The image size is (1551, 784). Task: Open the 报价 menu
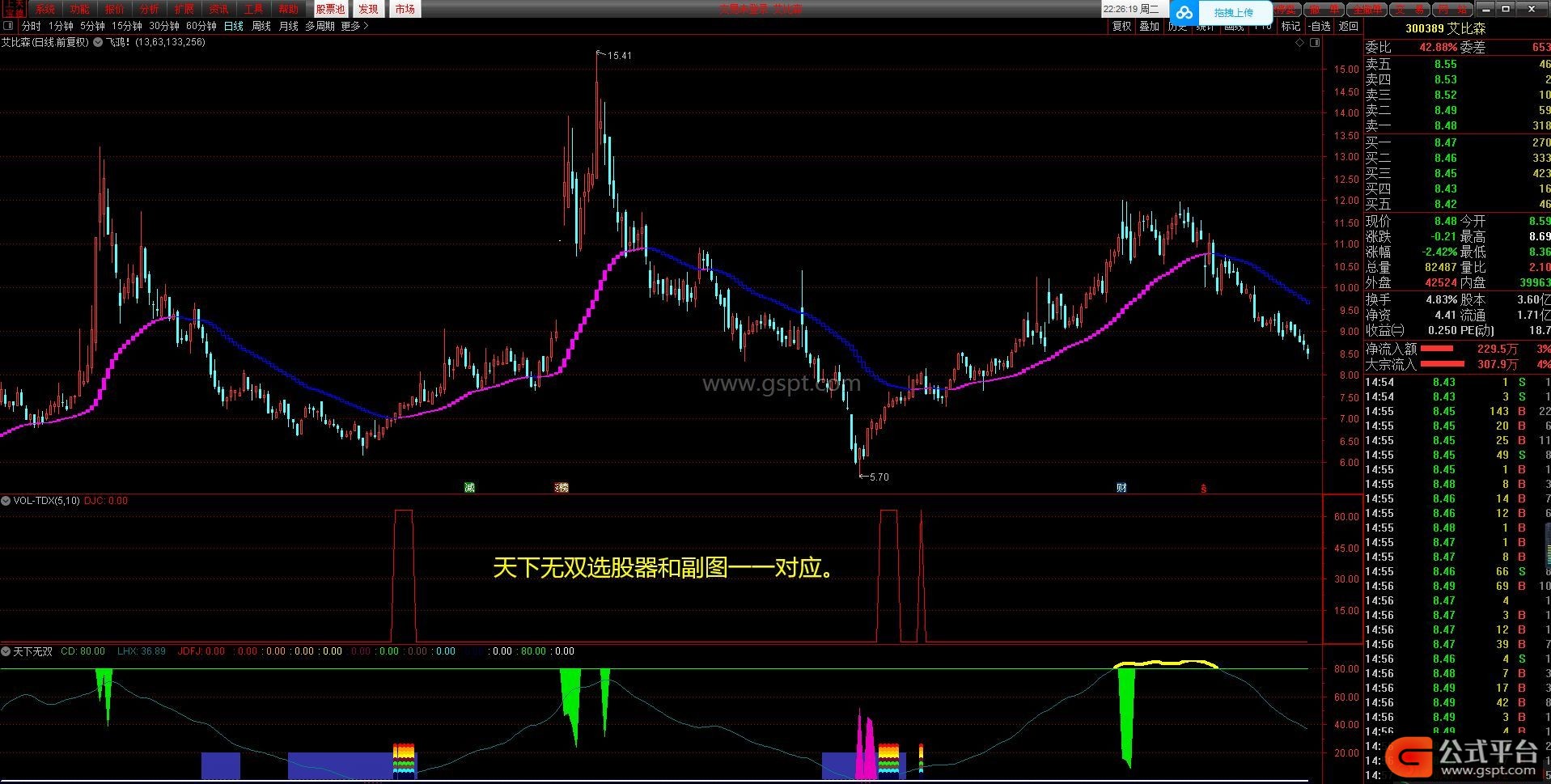(x=115, y=9)
